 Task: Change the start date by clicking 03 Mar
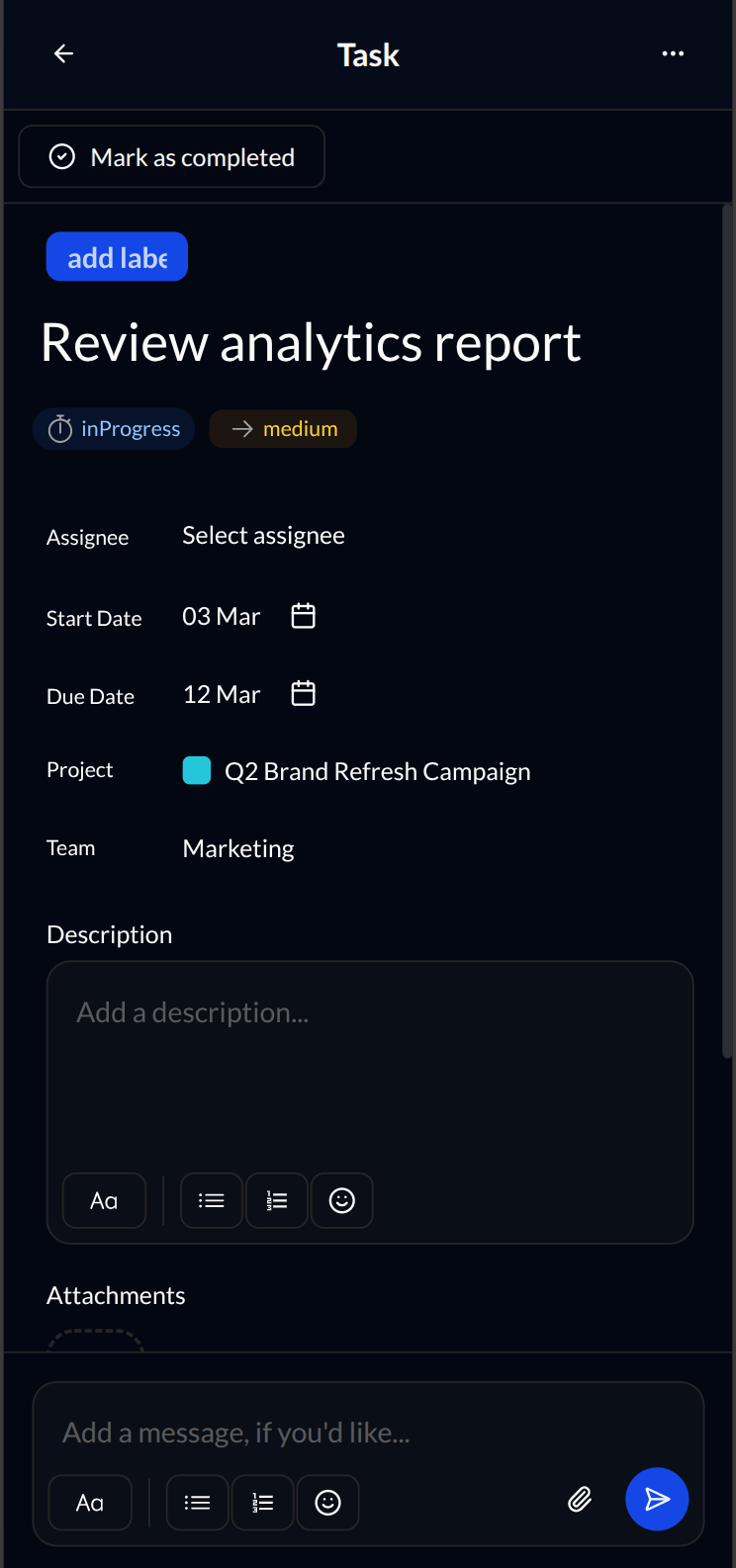coord(221,615)
